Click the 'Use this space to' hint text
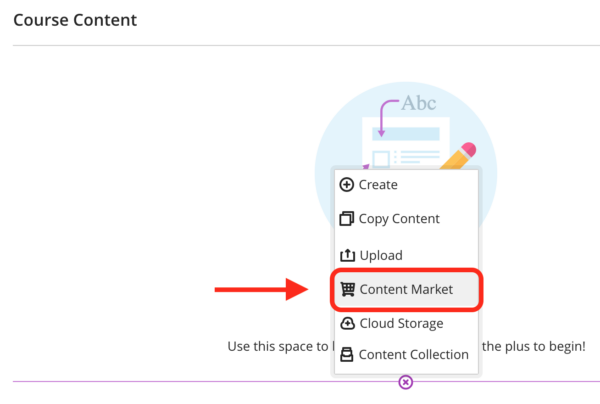Viewport: 600px width, 404px height. pyautogui.click(x=278, y=346)
